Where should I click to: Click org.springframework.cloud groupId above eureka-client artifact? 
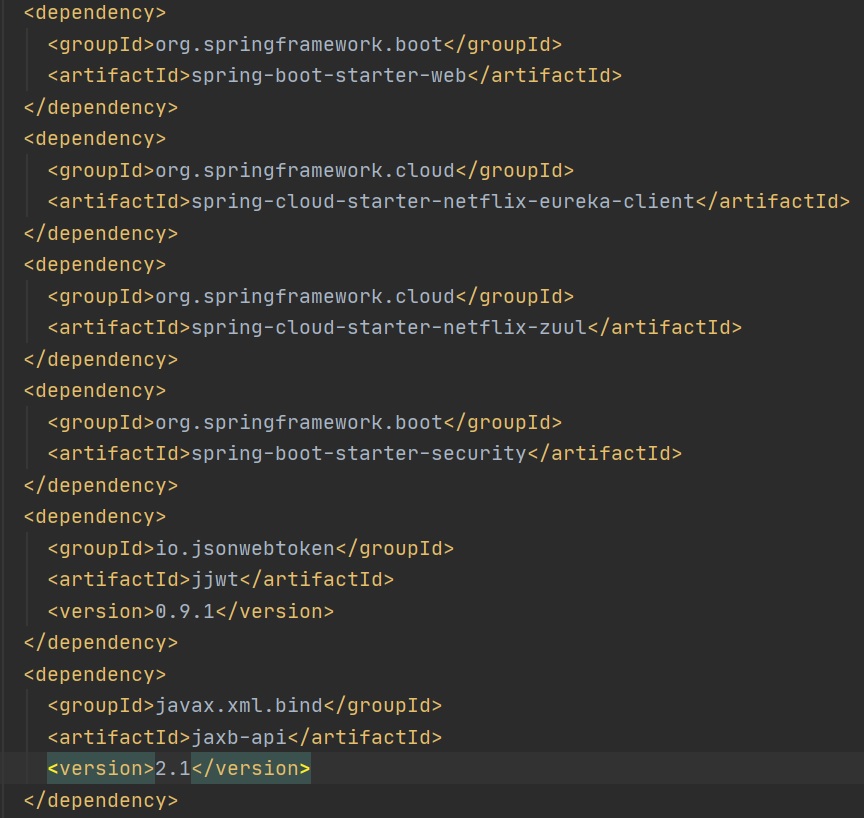point(304,170)
